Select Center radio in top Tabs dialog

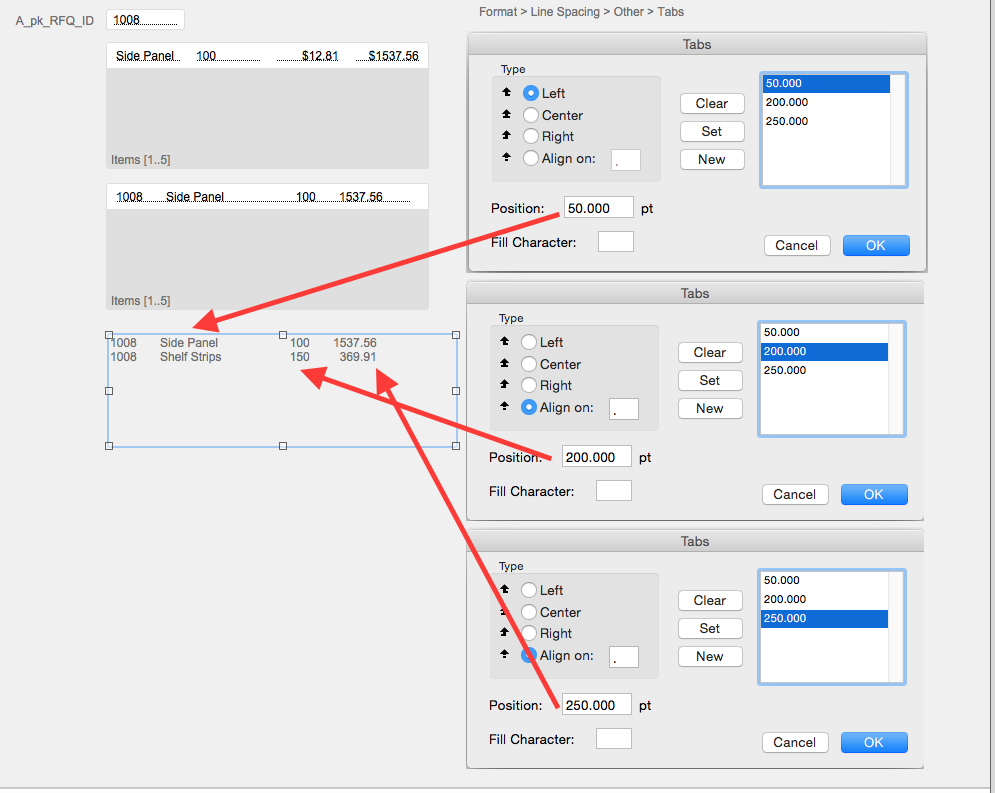point(530,115)
